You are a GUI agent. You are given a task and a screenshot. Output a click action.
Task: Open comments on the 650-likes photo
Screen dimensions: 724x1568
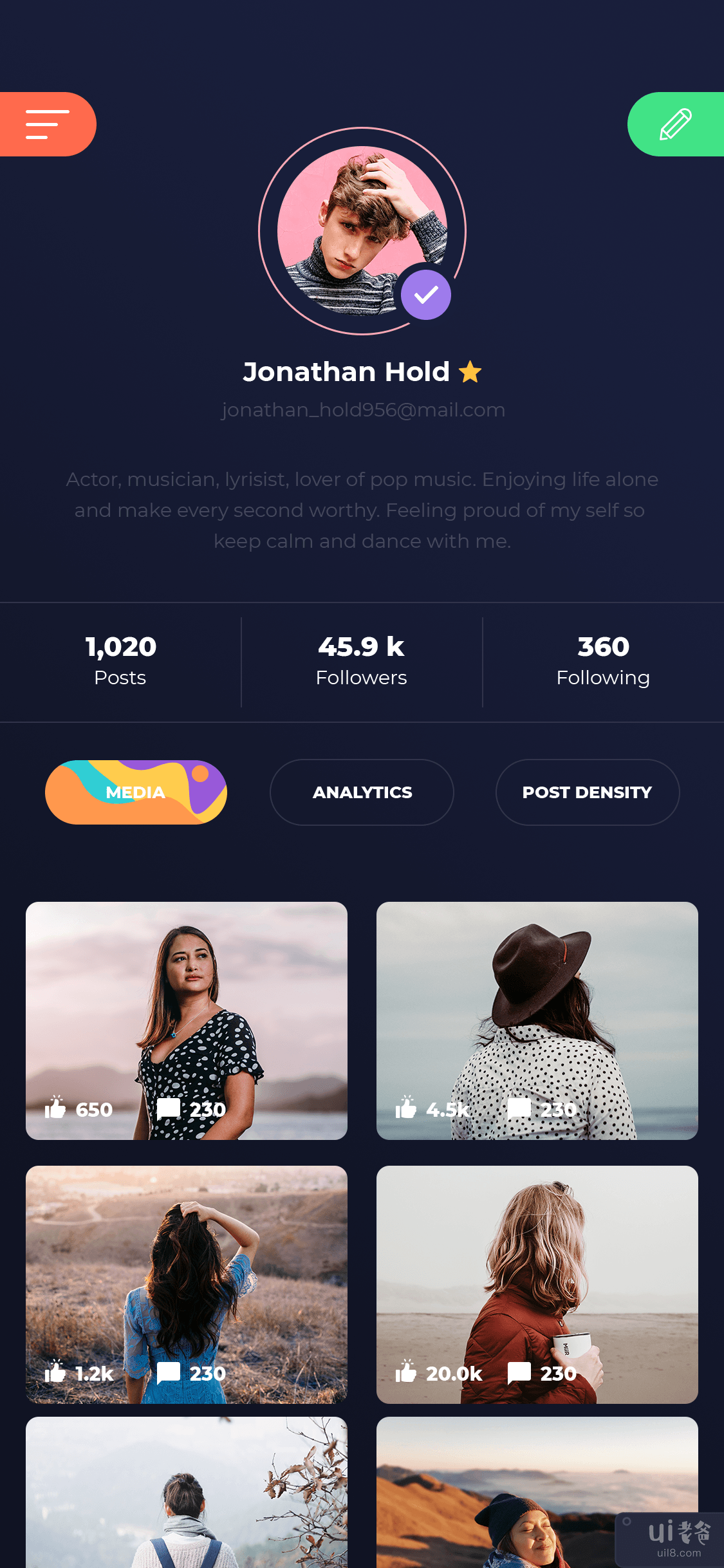pos(169,1108)
